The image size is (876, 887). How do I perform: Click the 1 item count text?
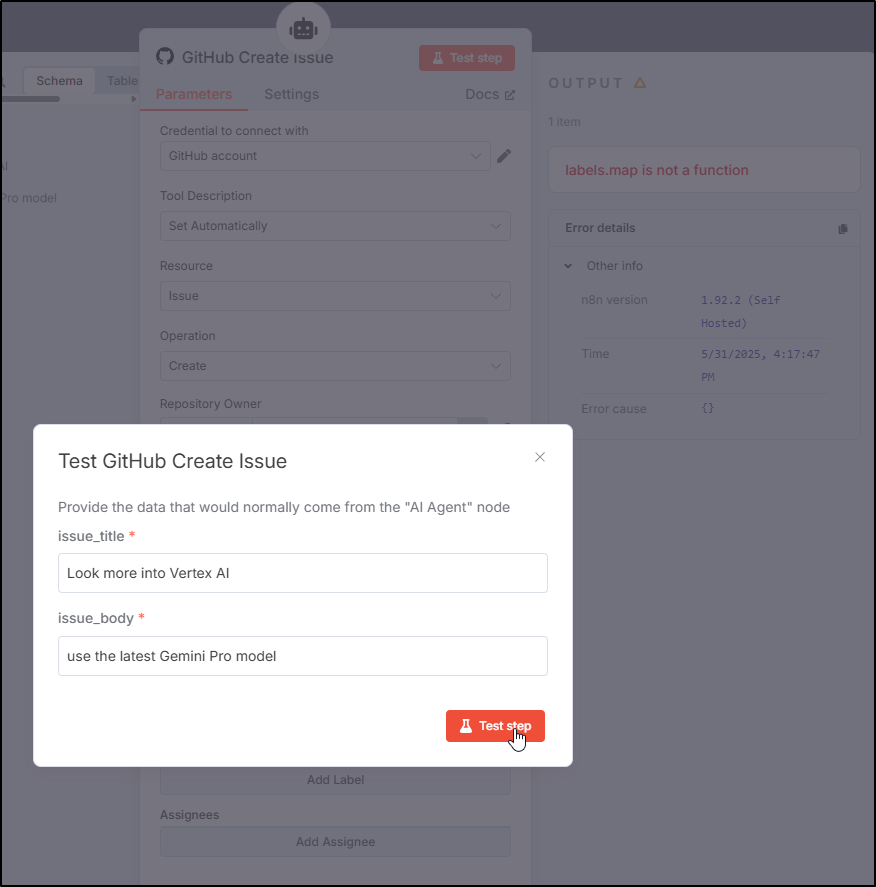tap(564, 122)
